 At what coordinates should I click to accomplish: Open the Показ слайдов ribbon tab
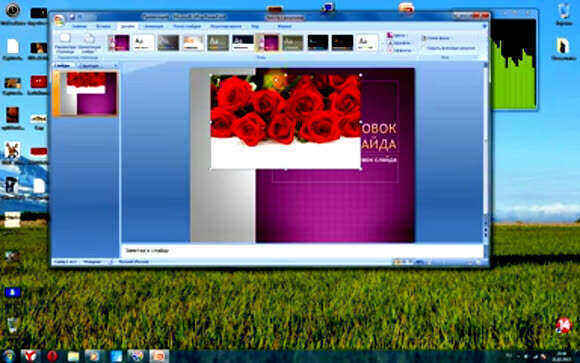(x=187, y=26)
